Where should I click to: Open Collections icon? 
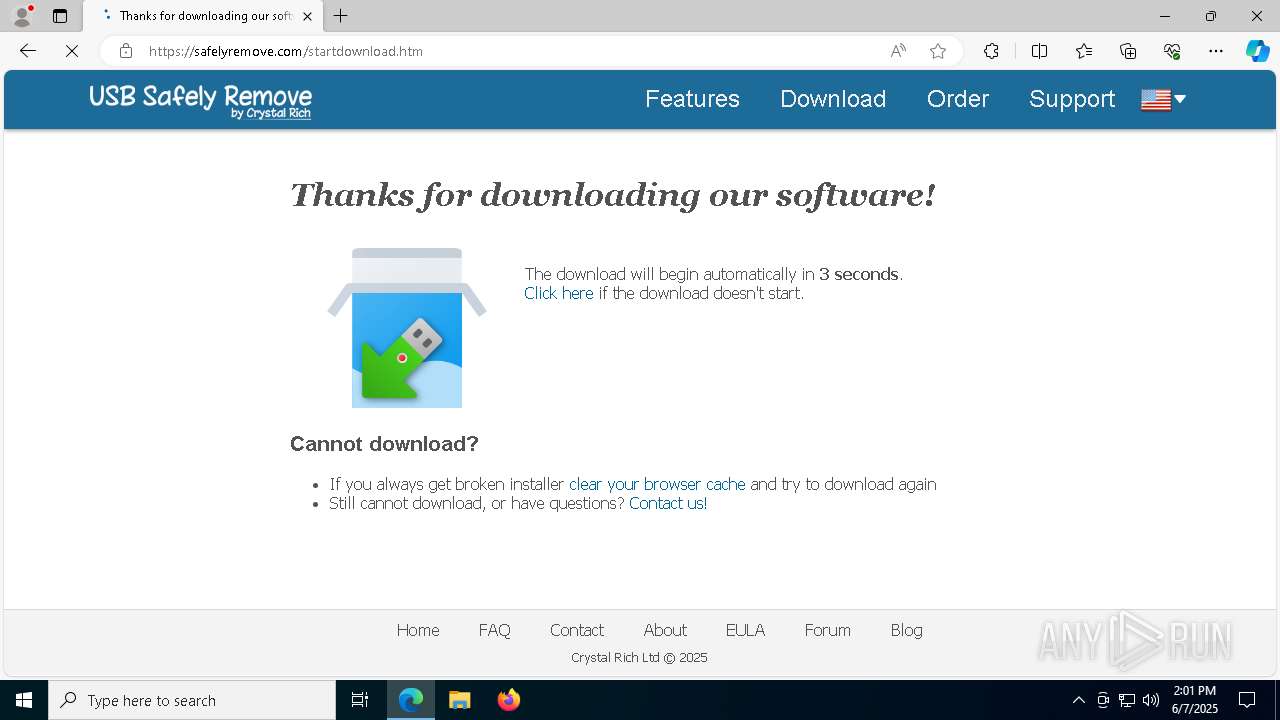coord(1128,51)
